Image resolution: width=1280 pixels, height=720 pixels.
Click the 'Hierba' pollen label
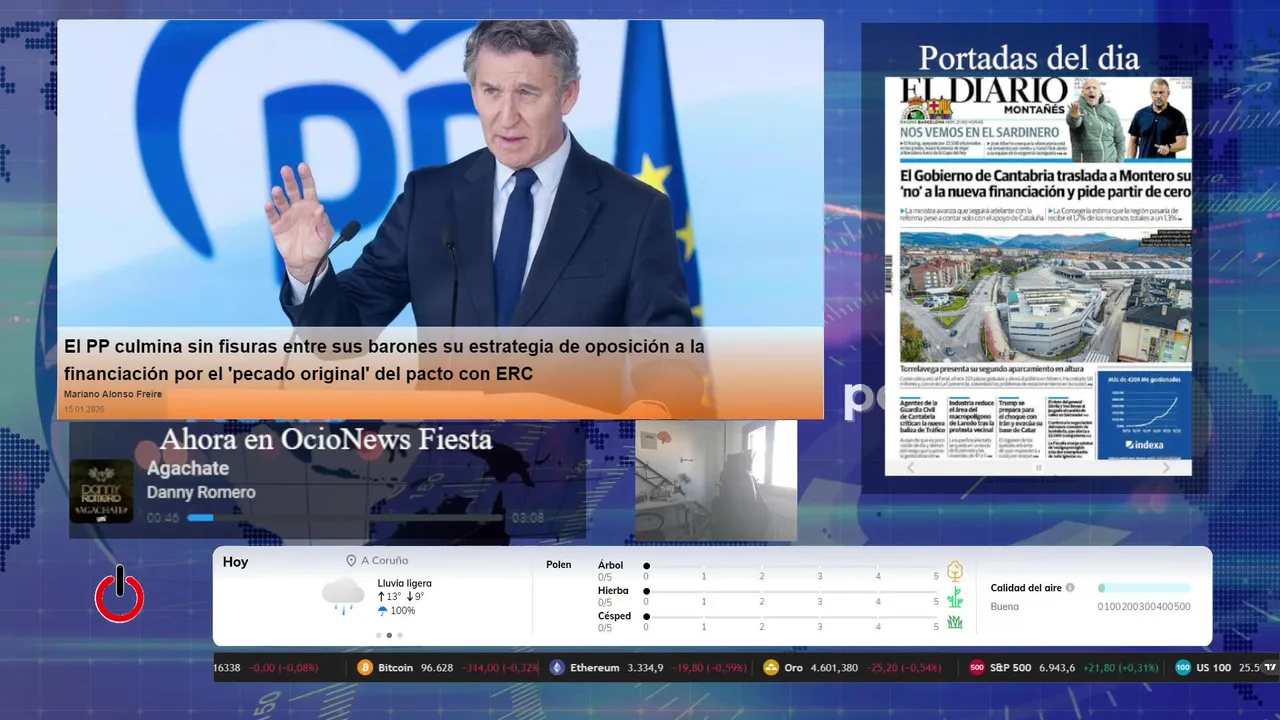(x=613, y=591)
